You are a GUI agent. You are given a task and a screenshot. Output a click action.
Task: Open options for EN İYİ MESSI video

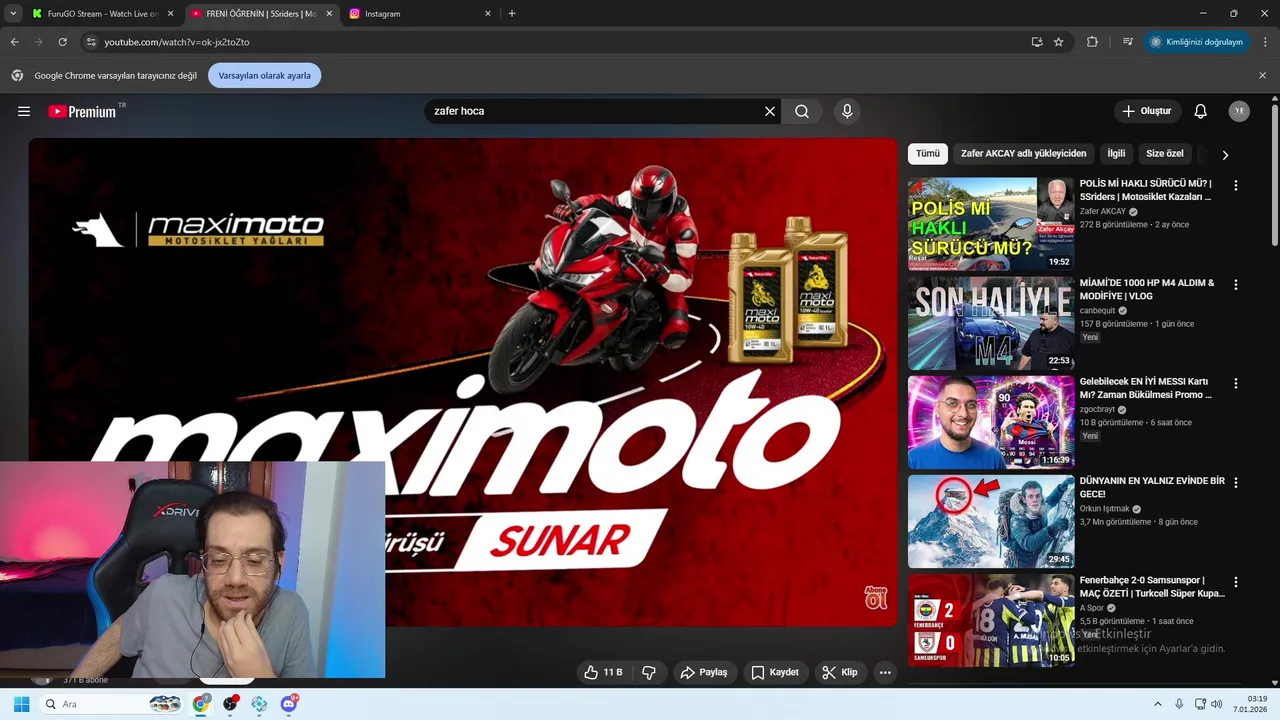[x=1236, y=383]
